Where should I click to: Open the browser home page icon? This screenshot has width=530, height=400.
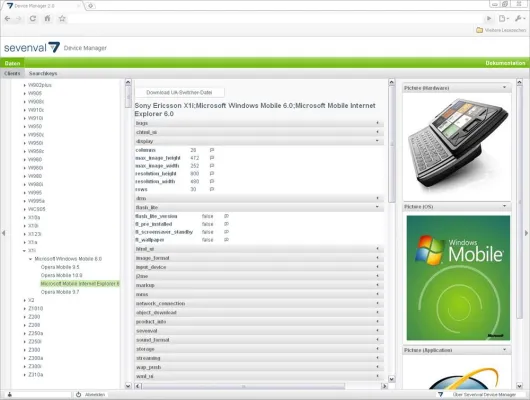click(47, 19)
